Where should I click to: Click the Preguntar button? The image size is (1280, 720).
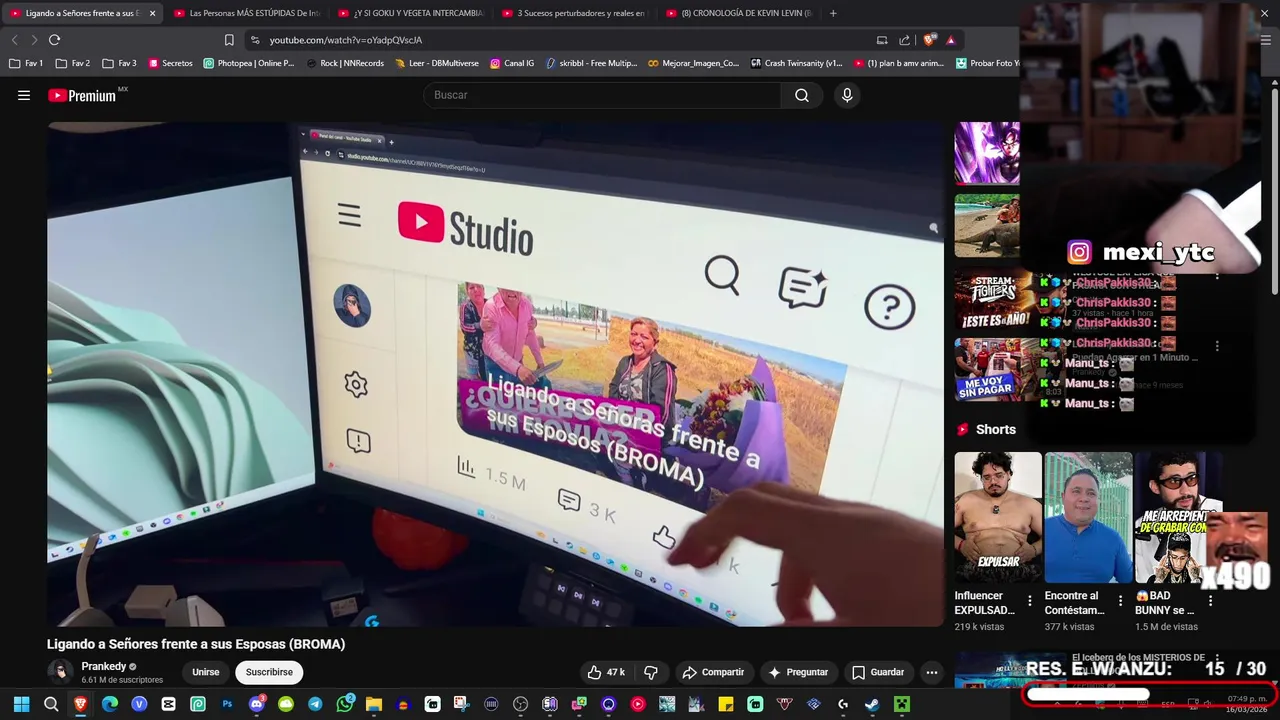click(797, 672)
